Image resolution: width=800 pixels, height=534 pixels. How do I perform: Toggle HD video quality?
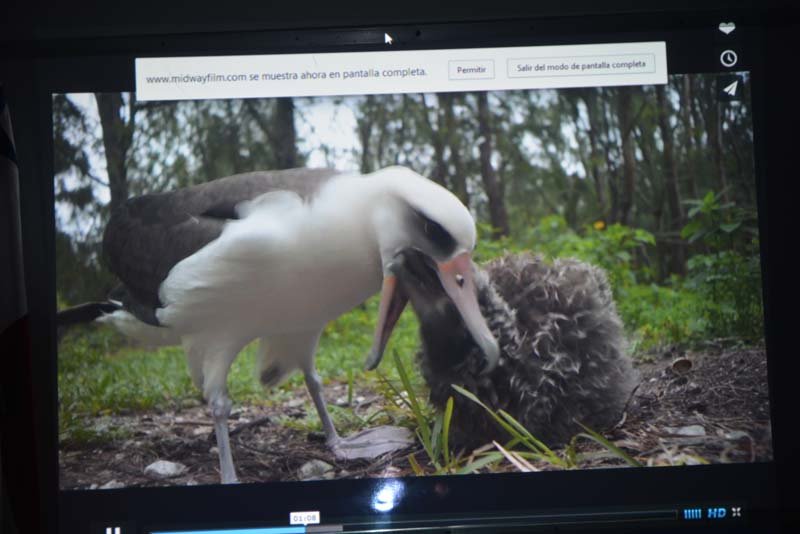(x=717, y=513)
